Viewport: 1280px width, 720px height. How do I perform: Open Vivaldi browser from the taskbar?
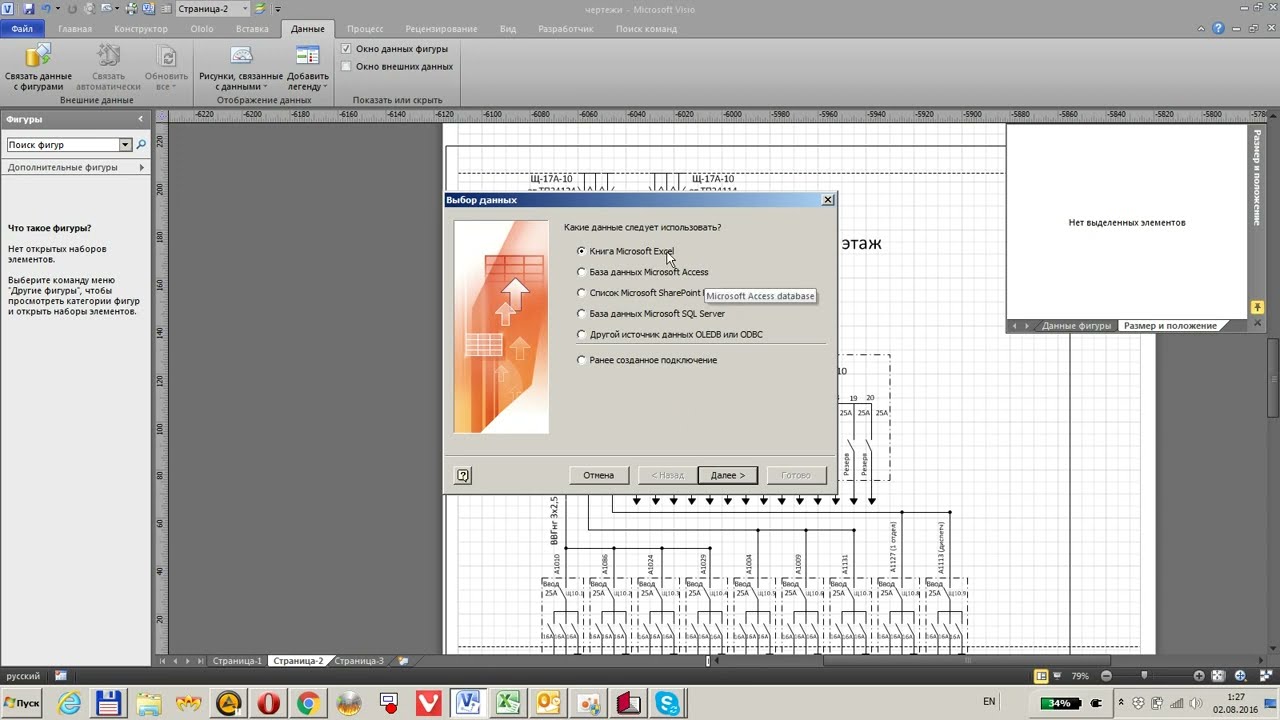[x=429, y=703]
